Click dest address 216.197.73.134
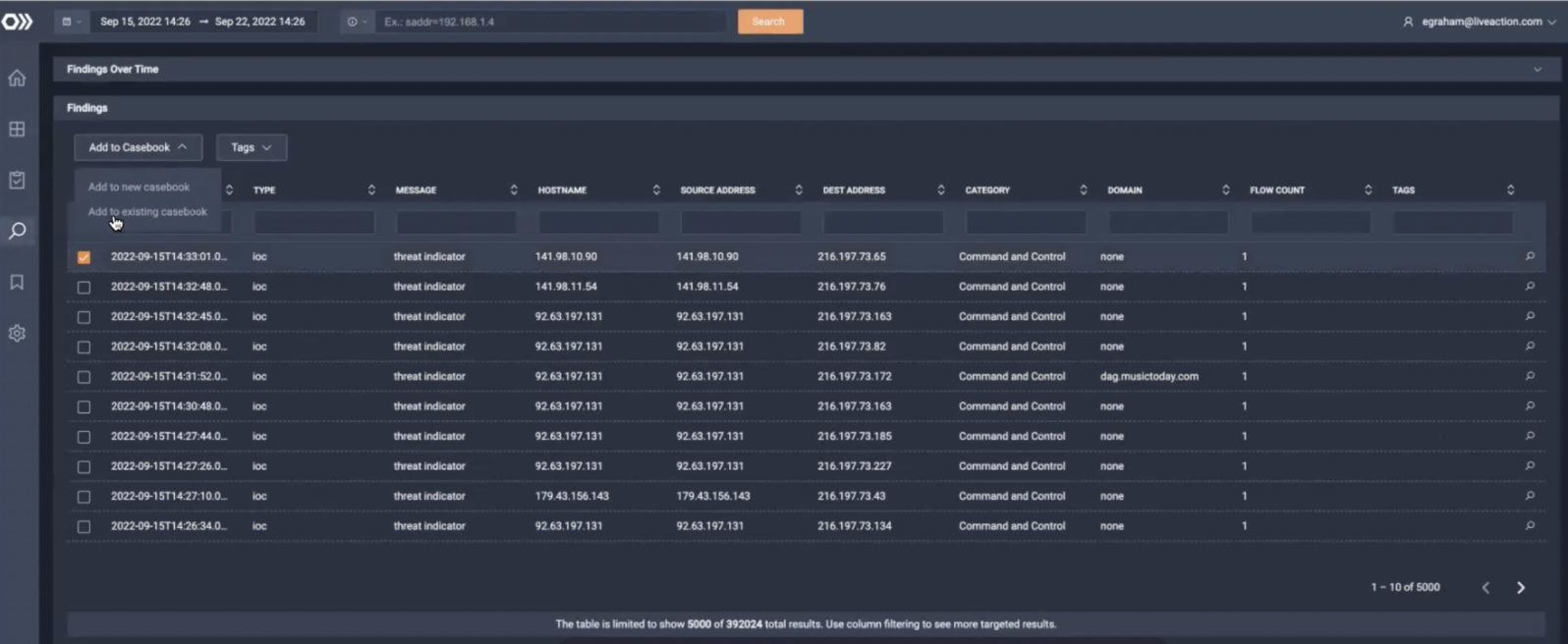Viewport: 1568px width, 644px height. pos(855,526)
